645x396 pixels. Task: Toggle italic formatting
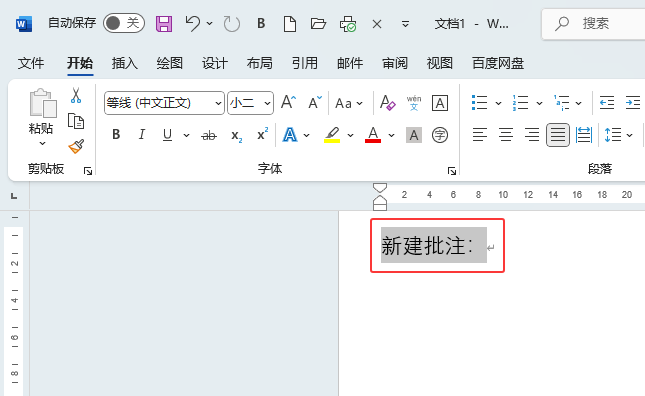pyautogui.click(x=142, y=134)
